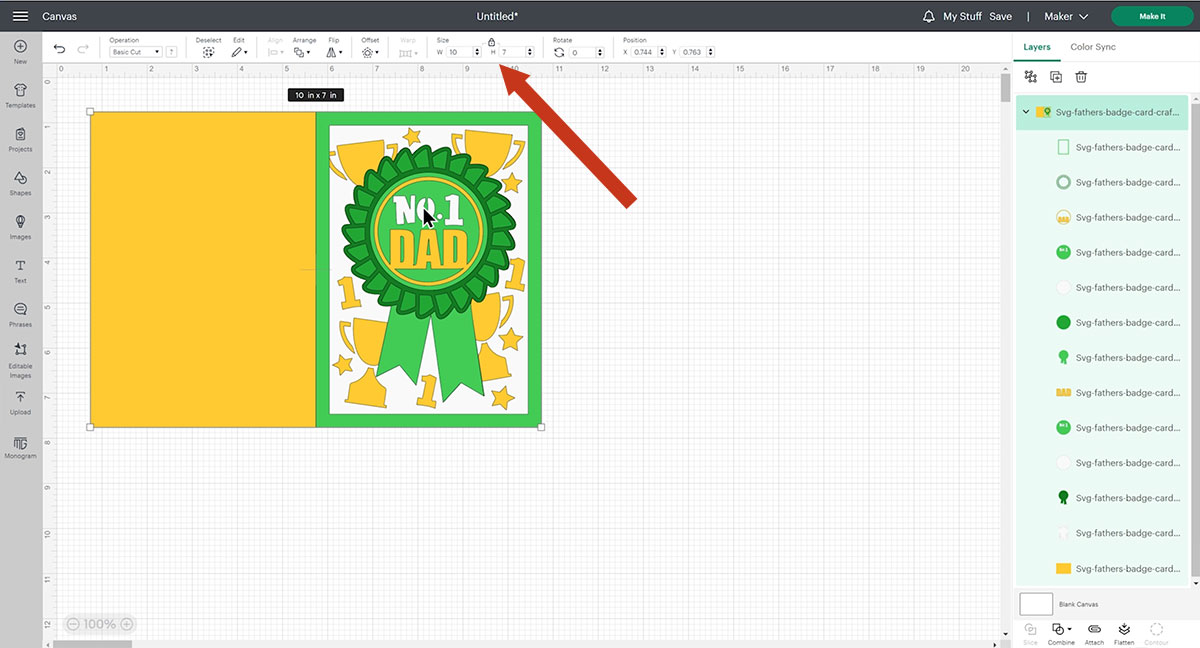Open the Templates panel
The image size is (1200, 648).
20,95
